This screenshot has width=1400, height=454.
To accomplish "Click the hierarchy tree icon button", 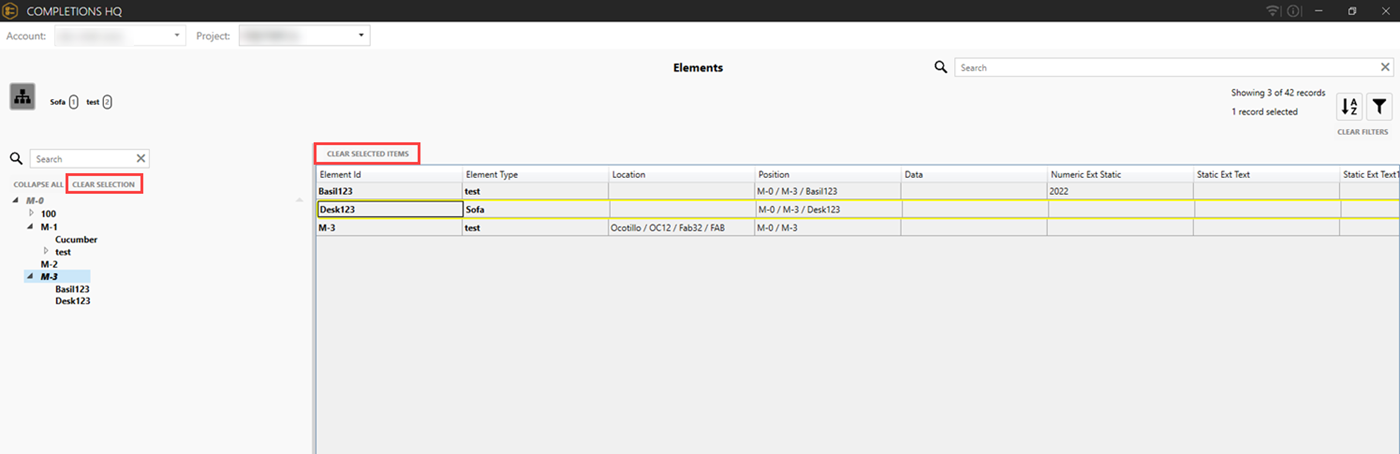I will click(x=23, y=96).
